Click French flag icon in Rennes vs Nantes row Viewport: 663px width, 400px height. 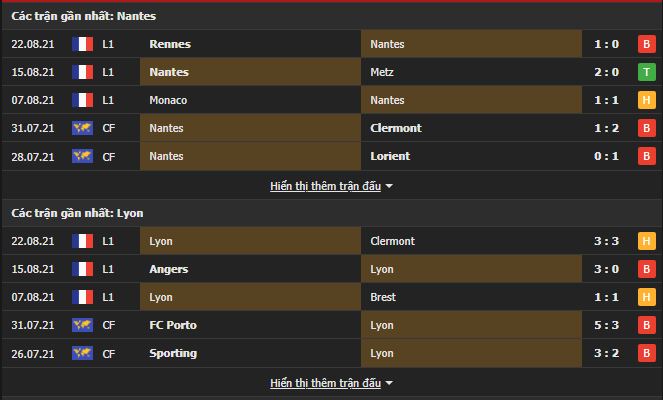pos(82,44)
